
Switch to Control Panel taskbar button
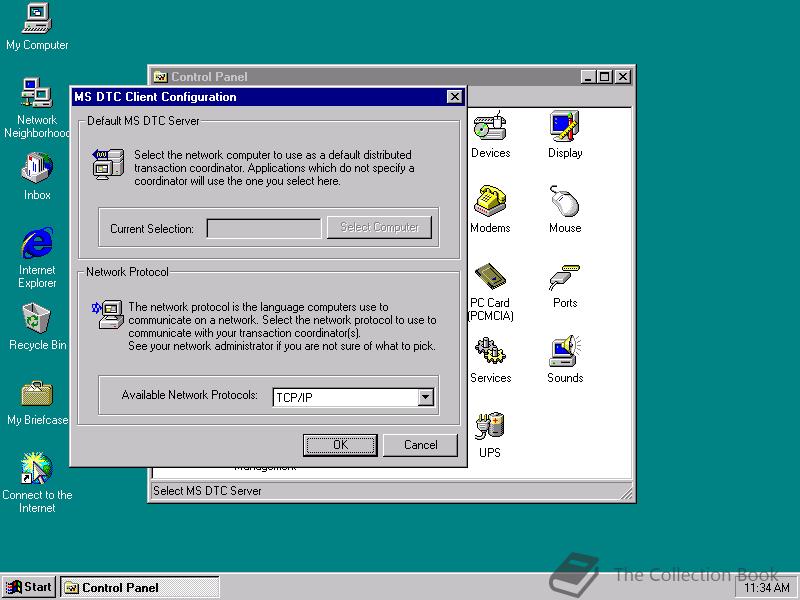pyautogui.click(x=140, y=587)
